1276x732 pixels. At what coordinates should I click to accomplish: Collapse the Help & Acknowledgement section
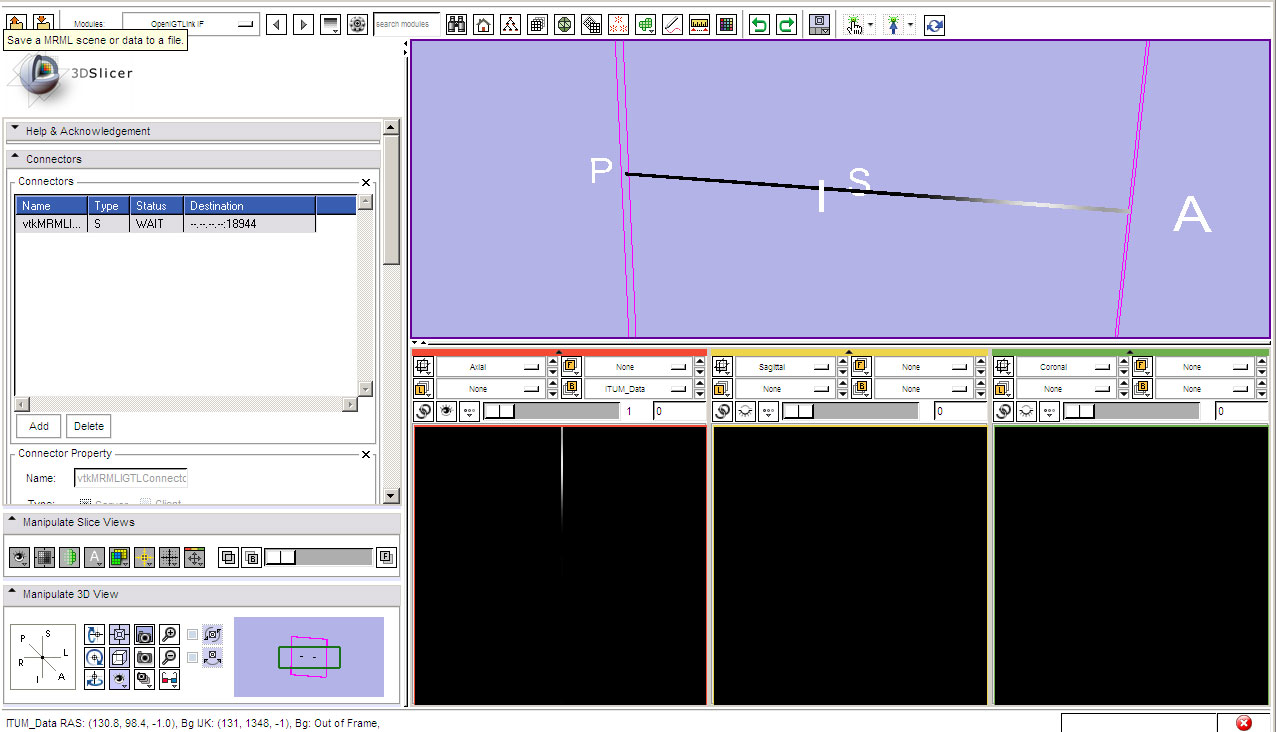(x=15, y=131)
